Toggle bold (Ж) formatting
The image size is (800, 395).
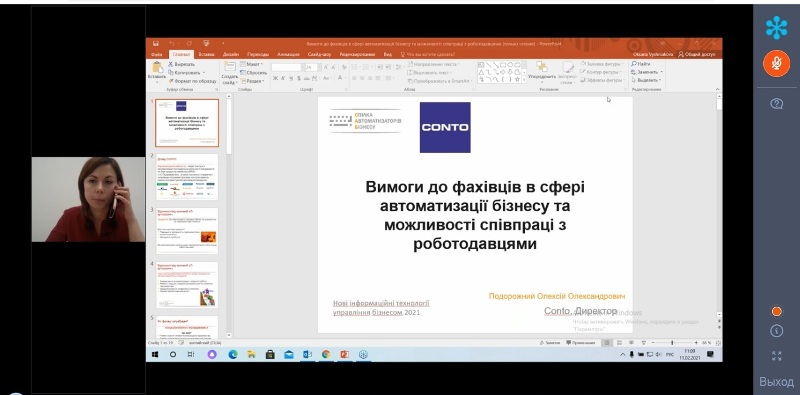click(x=276, y=78)
